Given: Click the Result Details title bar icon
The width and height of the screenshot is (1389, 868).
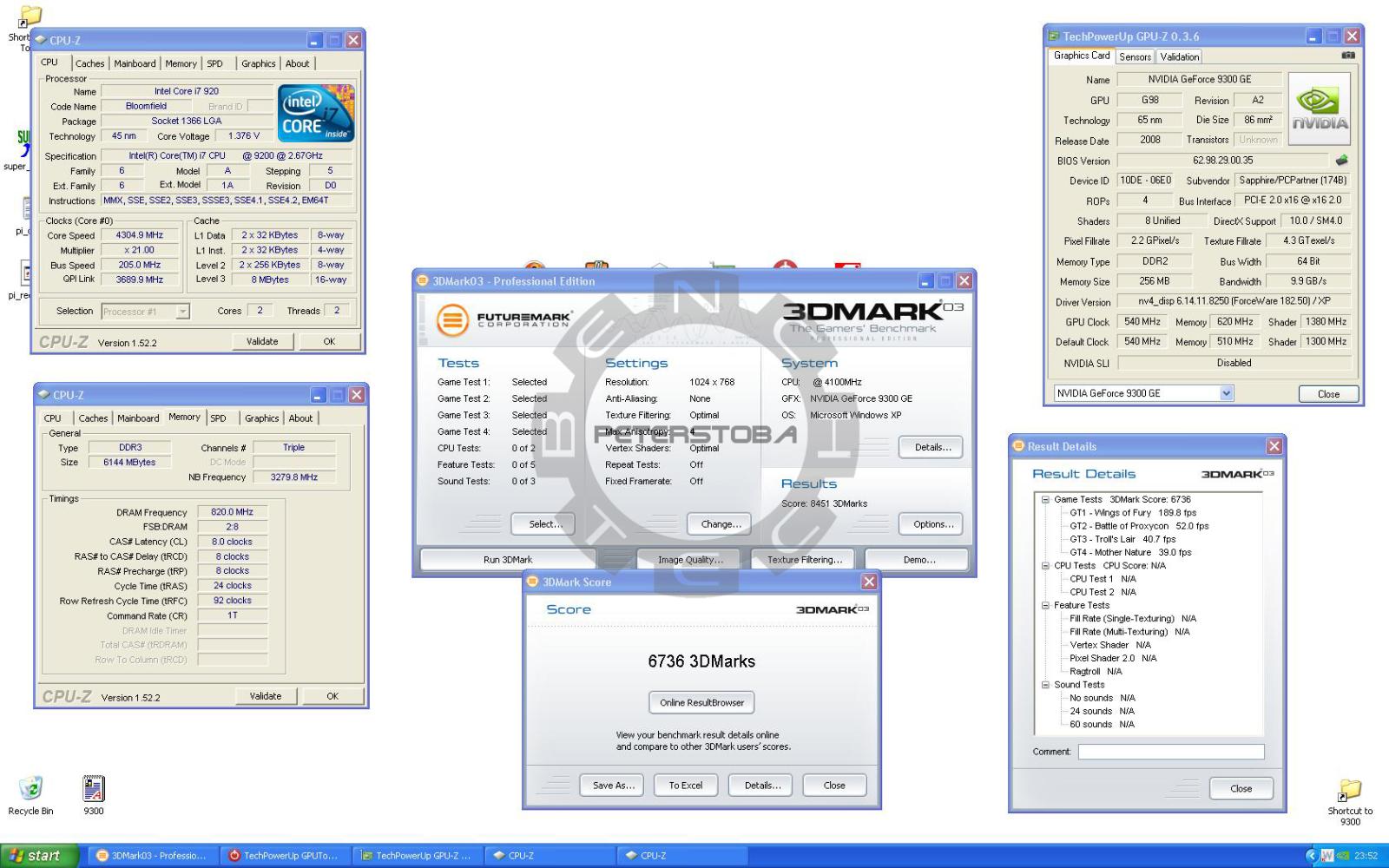Looking at the screenshot, I should [x=1019, y=446].
